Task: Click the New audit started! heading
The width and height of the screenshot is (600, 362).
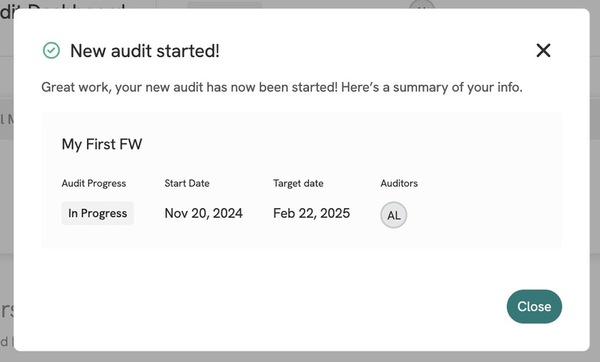Action: [x=145, y=51]
